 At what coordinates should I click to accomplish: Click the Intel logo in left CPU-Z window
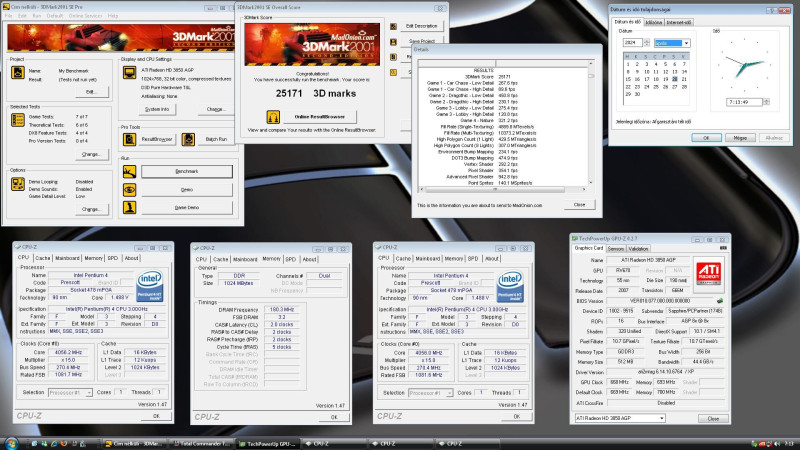point(150,286)
